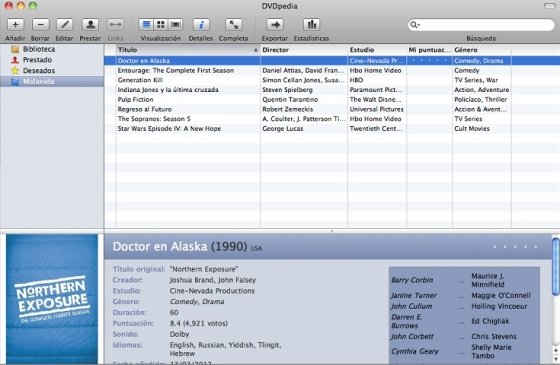Click the Cine-Nevada Productions studio value

pos(212,291)
